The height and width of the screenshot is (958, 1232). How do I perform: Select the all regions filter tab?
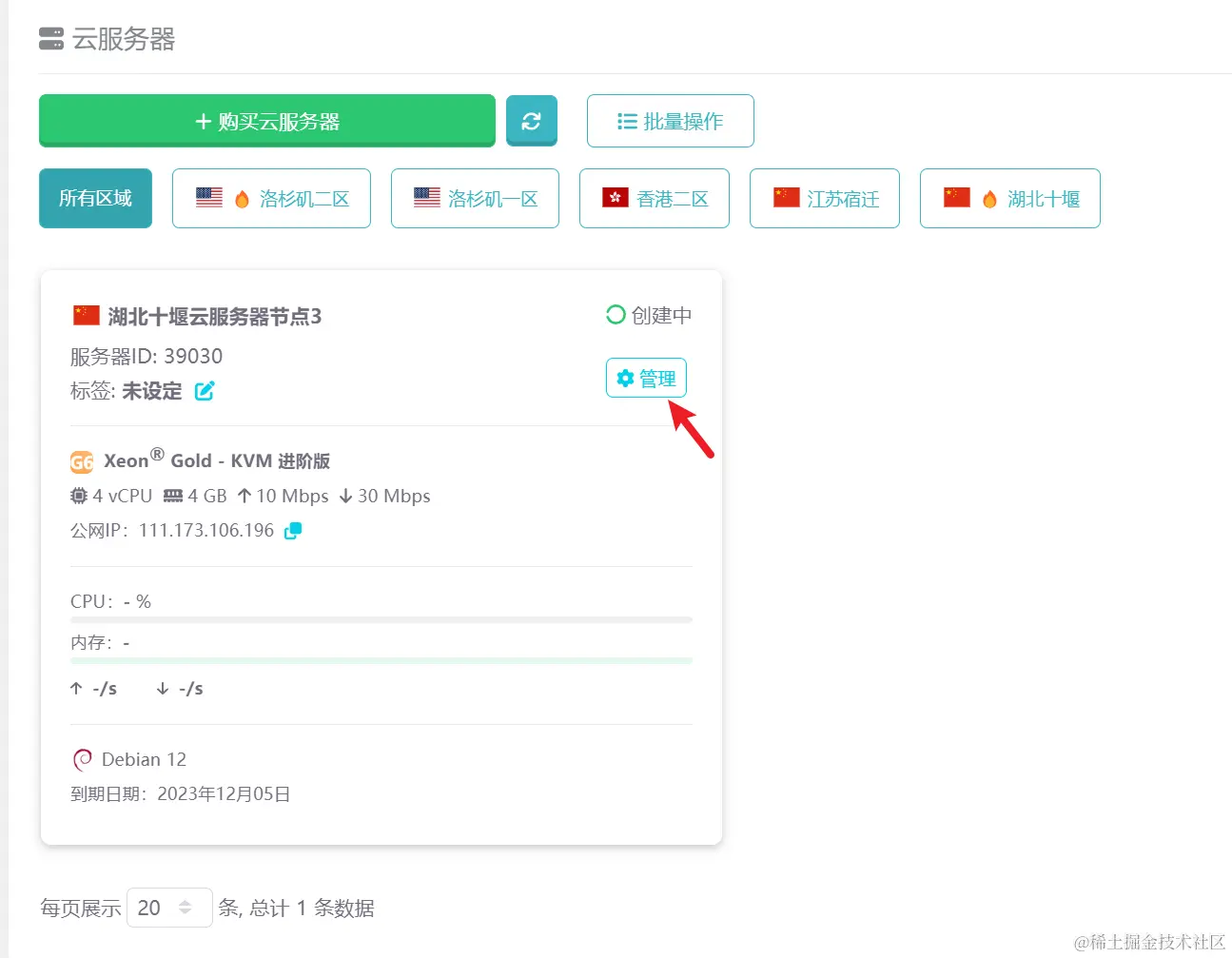click(95, 198)
